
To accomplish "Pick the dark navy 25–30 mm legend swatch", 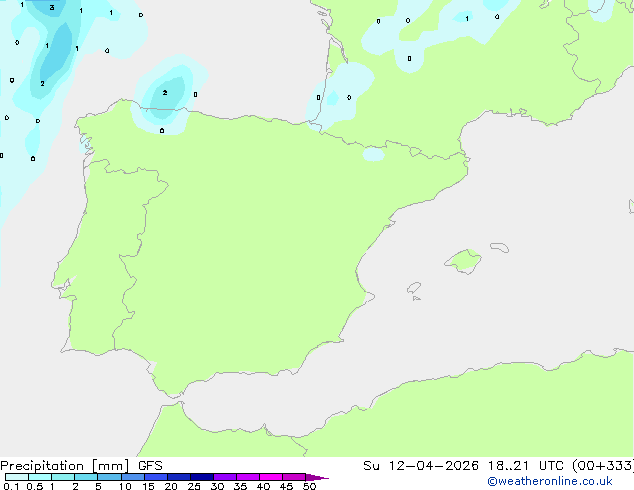I will (201, 477).
